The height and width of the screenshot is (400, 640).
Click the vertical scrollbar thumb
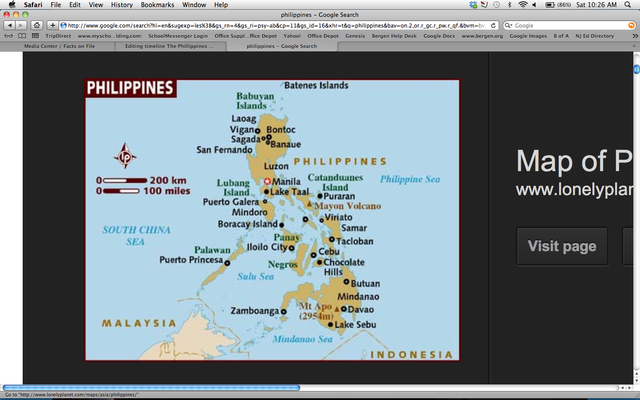tap(636, 69)
